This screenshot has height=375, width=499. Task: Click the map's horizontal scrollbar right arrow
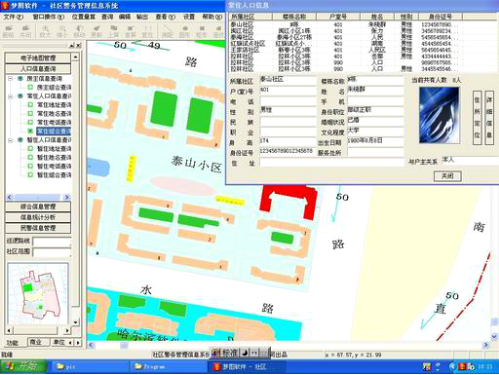coord(486,345)
